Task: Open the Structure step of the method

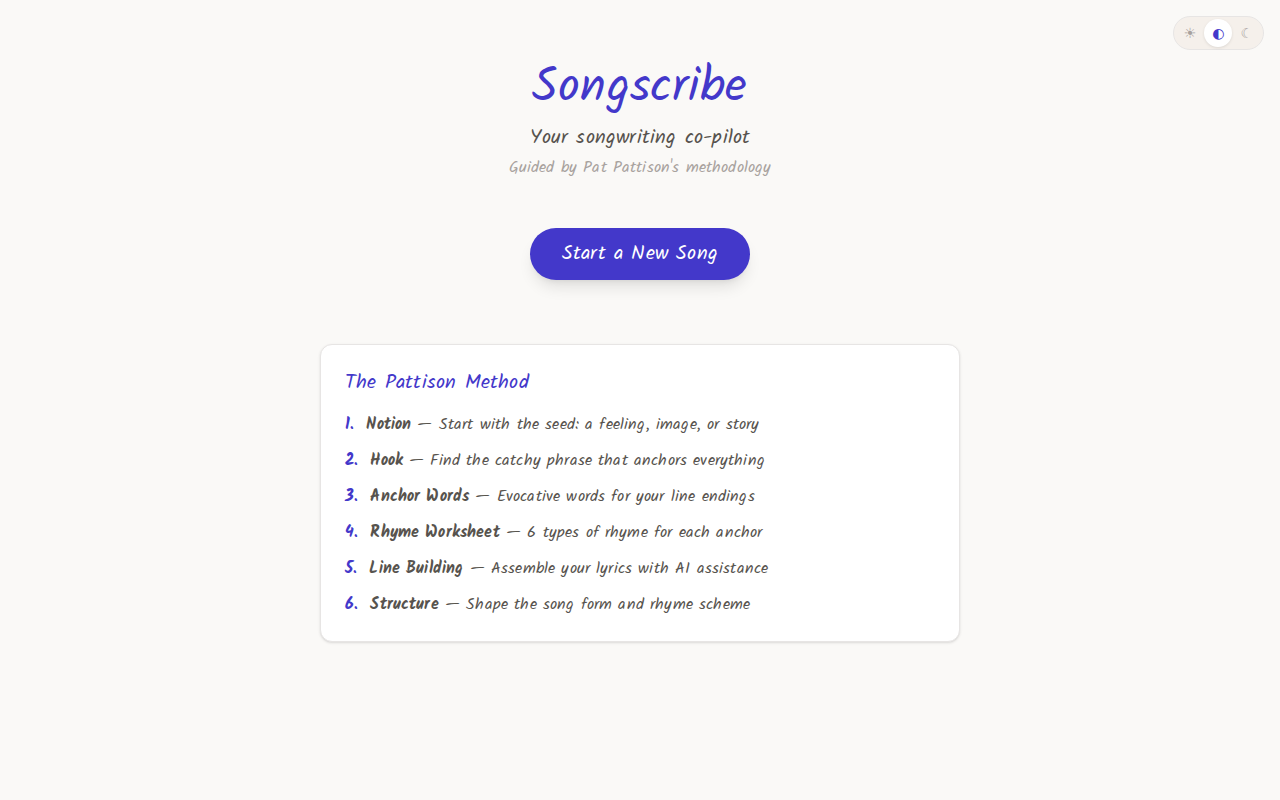Action: [404, 603]
